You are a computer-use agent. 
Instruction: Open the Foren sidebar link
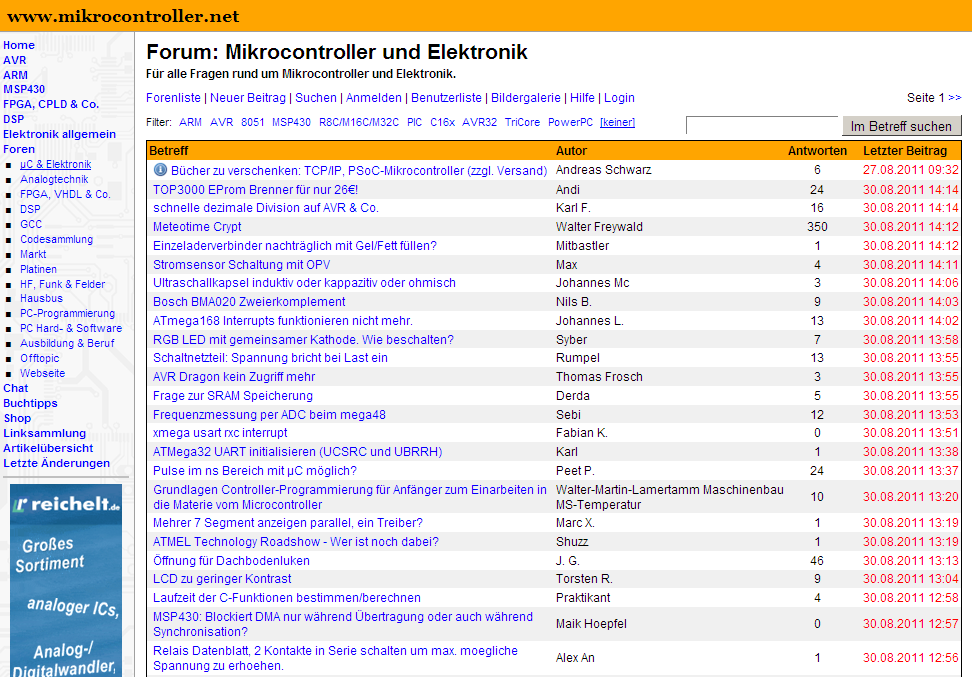pyautogui.click(x=19, y=149)
